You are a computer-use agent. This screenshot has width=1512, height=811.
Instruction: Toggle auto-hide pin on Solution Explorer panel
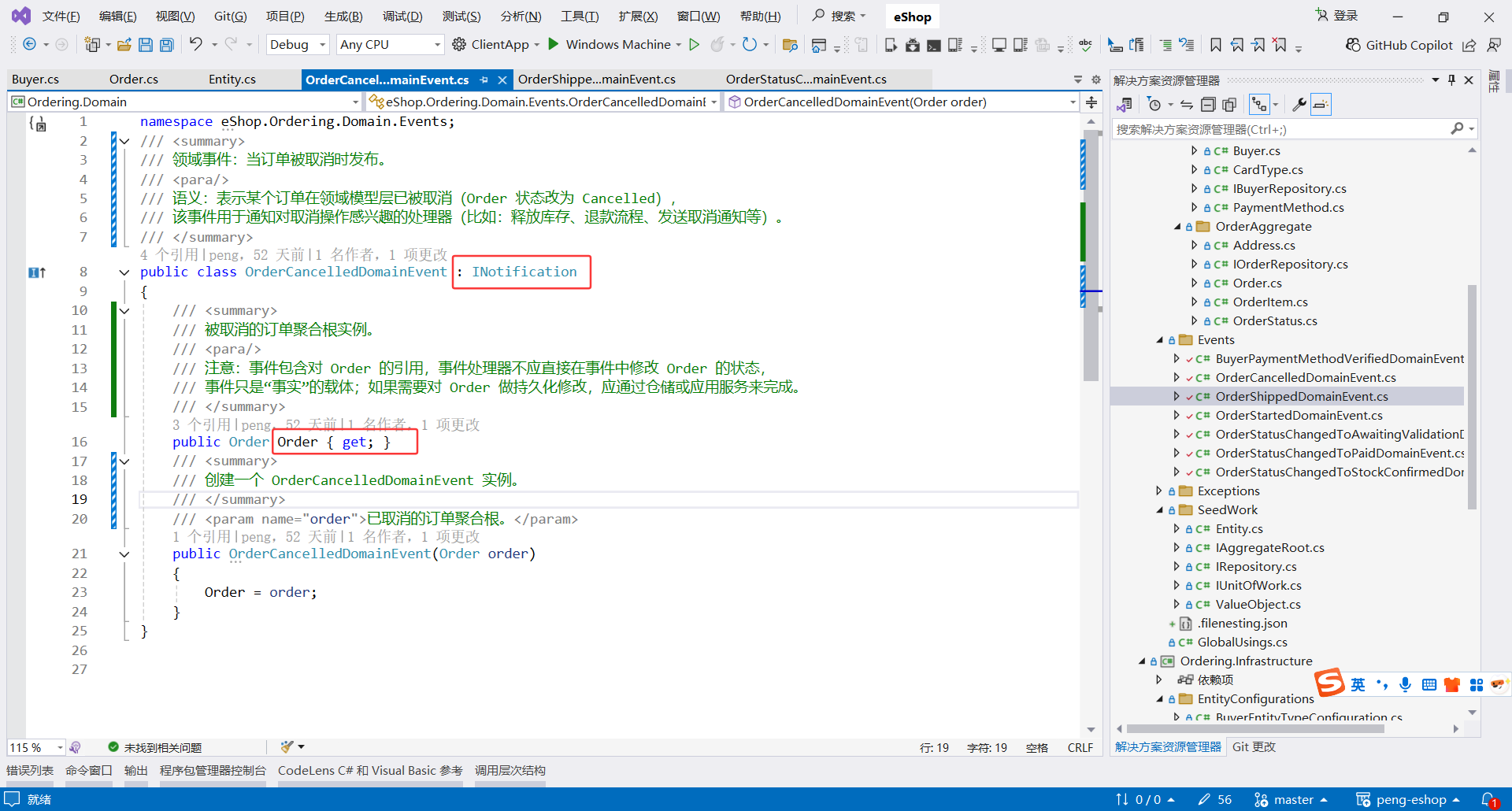1451,80
